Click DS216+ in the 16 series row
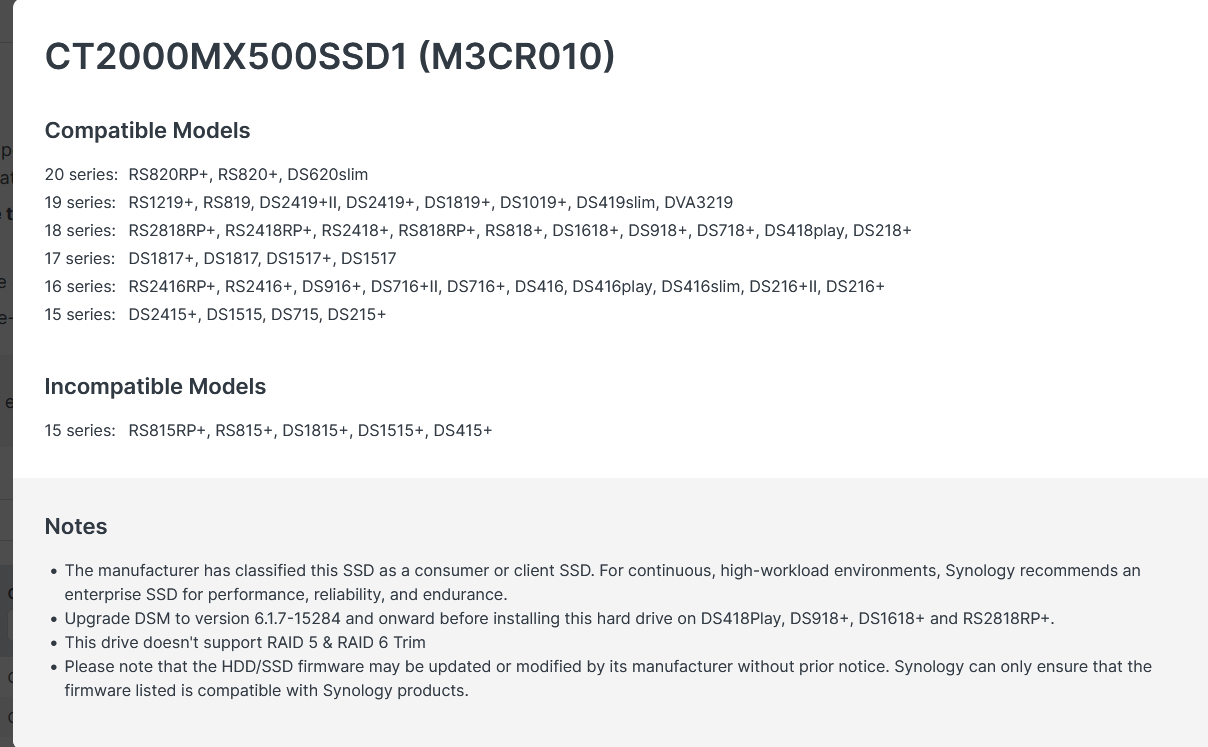The width and height of the screenshot is (1208, 747). (855, 286)
